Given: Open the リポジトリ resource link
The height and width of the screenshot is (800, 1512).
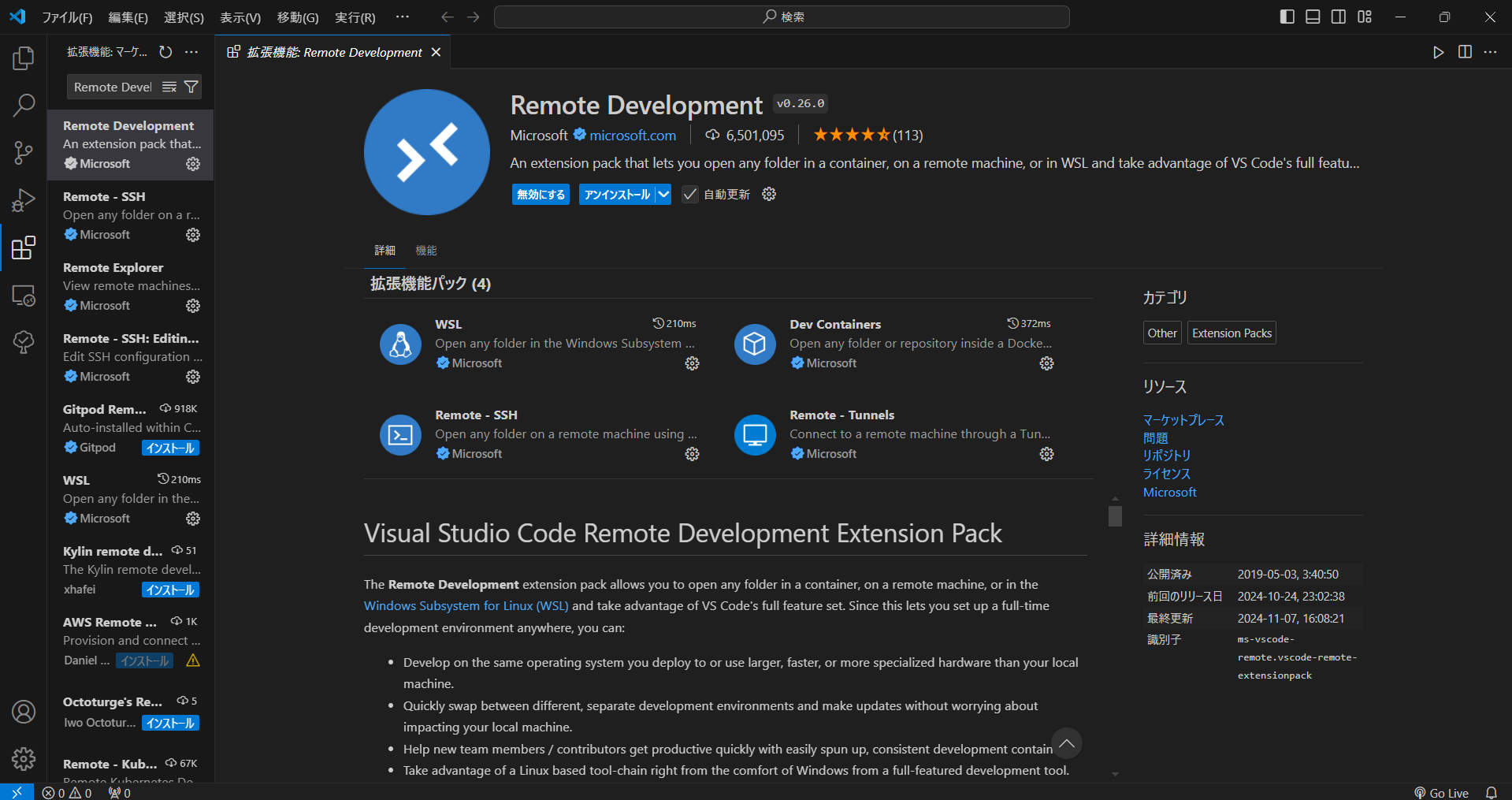Looking at the screenshot, I should 1167,456.
